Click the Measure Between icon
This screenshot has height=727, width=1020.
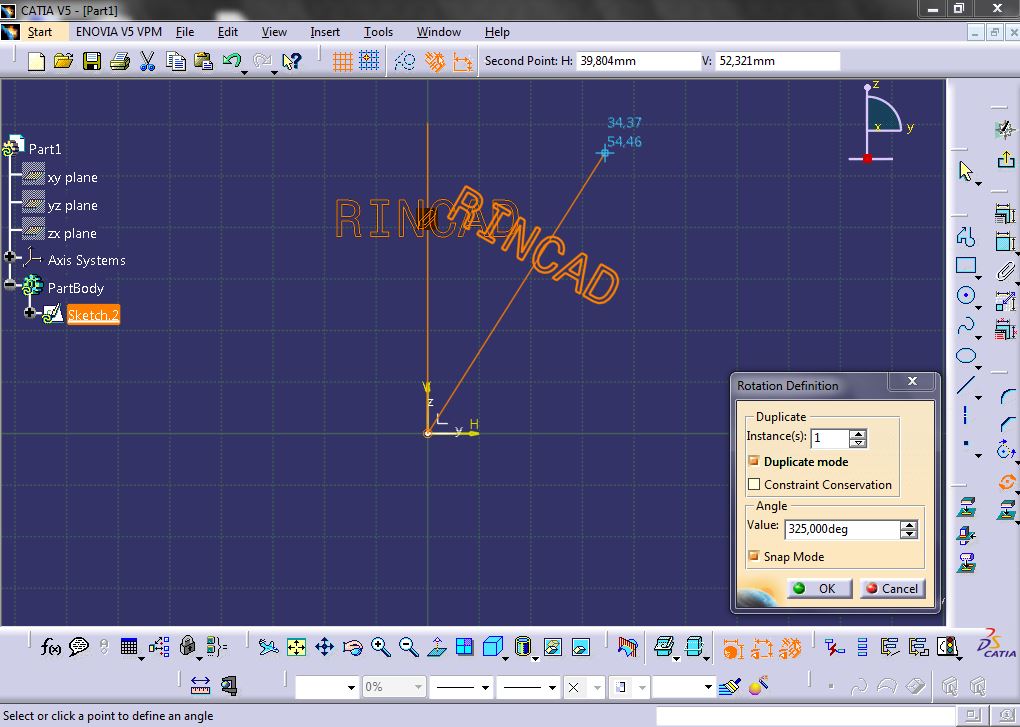click(200, 685)
